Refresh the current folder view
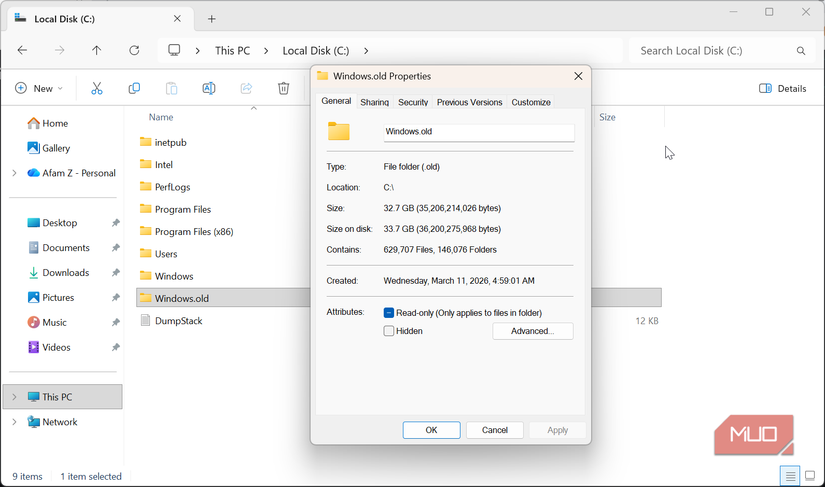 [134, 50]
